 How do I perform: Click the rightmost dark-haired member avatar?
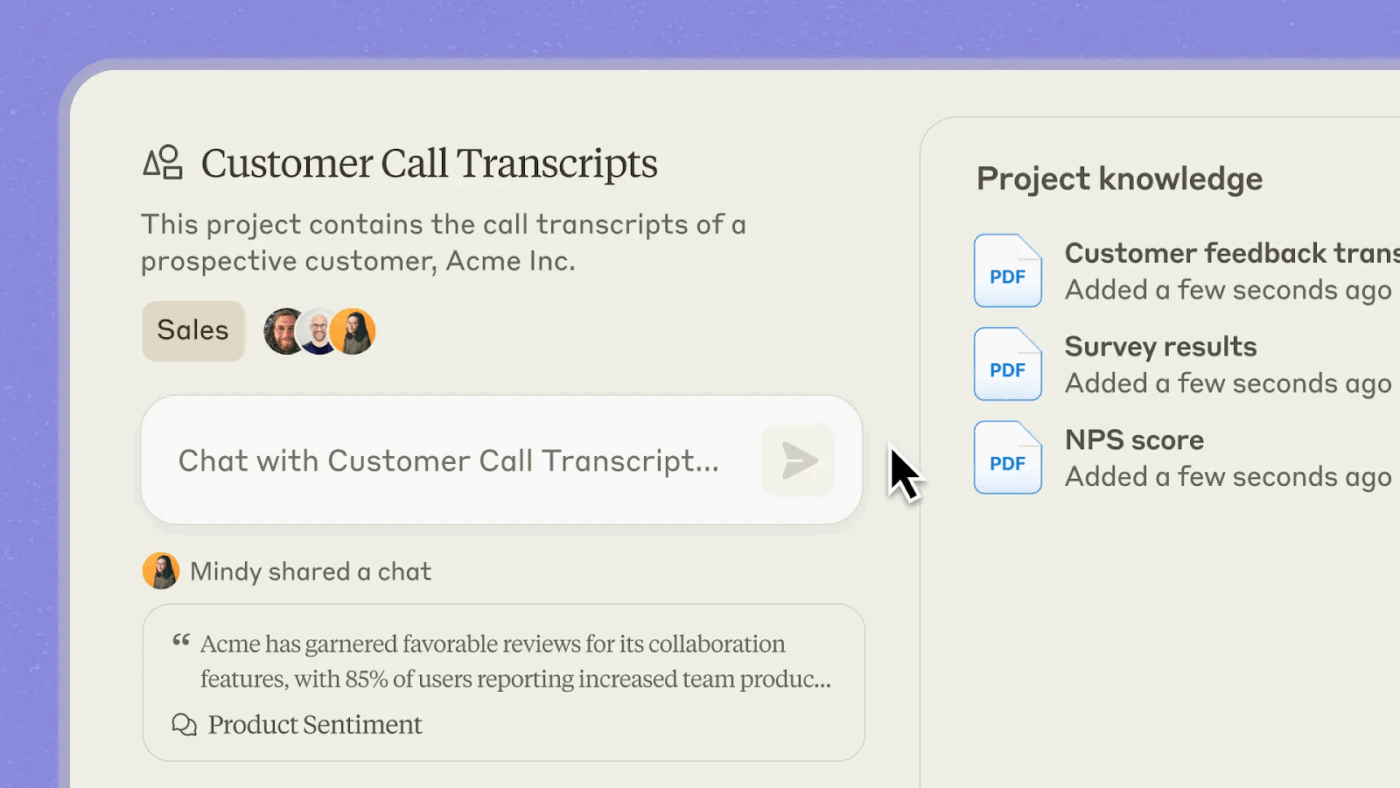coord(352,330)
